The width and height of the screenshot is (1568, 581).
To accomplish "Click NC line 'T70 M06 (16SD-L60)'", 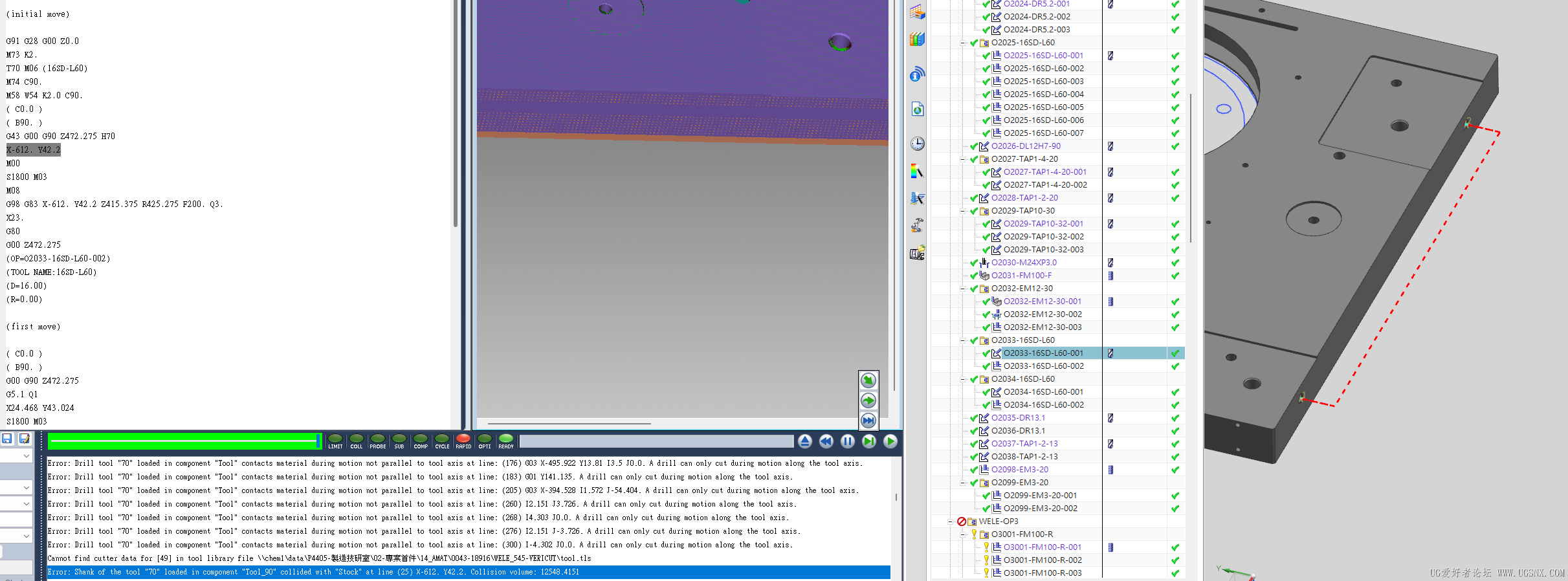I will pos(47,69).
